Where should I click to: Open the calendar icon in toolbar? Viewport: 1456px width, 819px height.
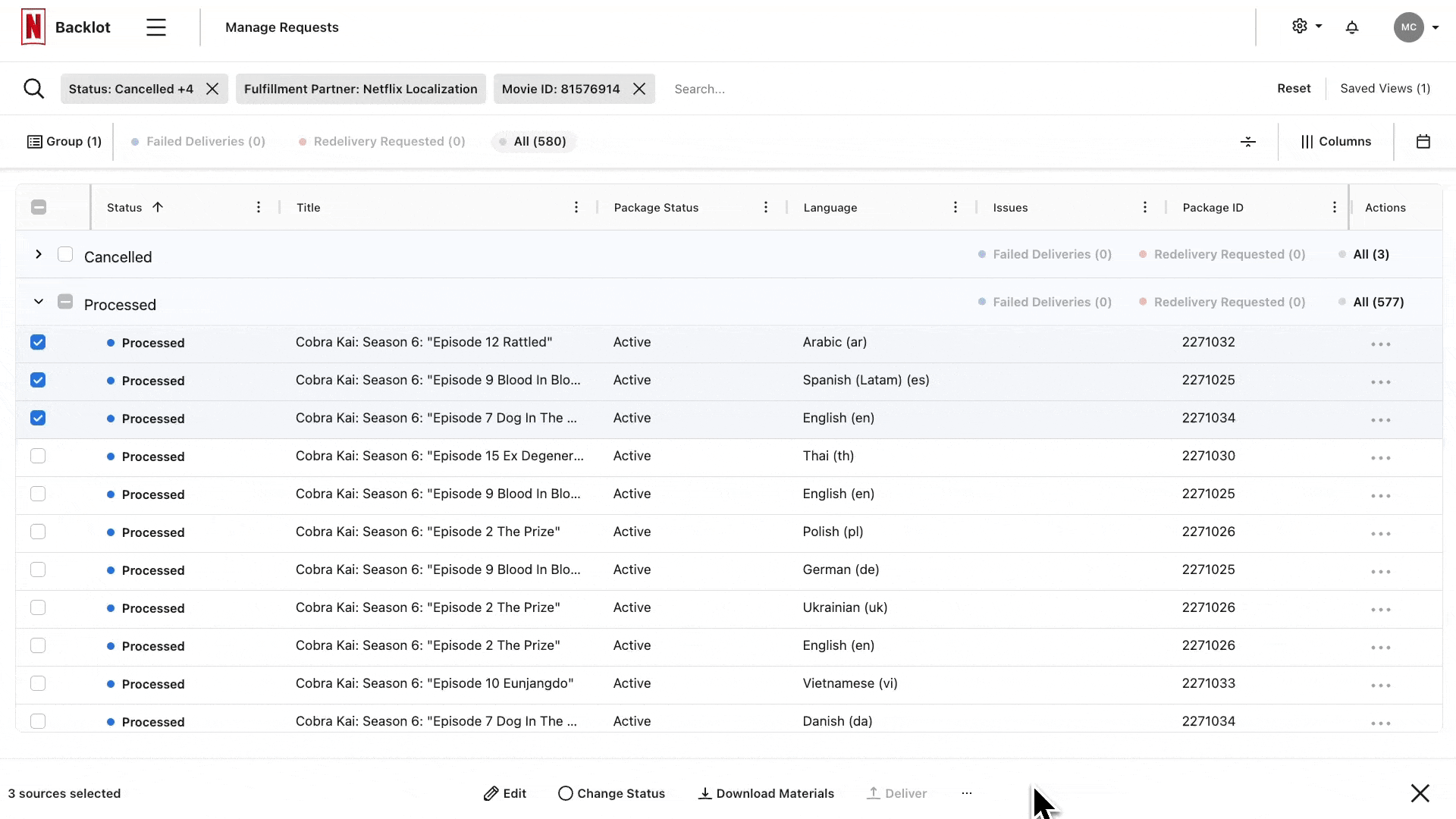pyautogui.click(x=1423, y=142)
